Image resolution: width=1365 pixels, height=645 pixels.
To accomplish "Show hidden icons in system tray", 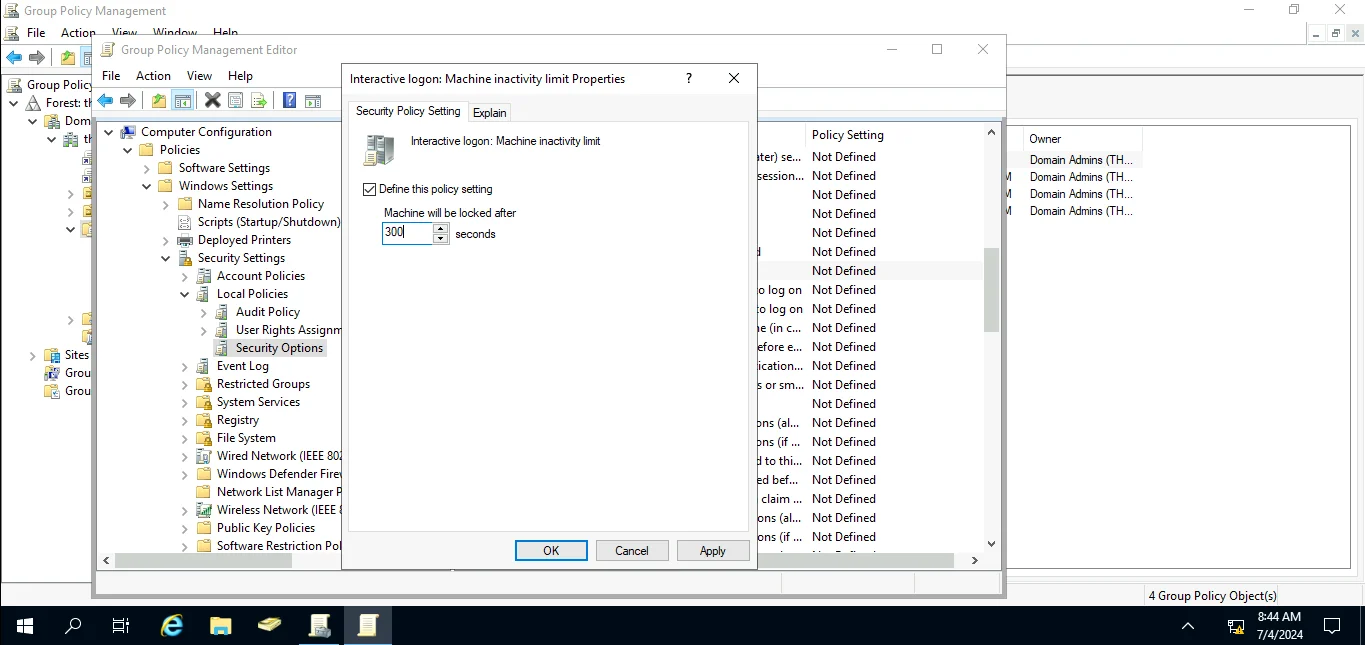I will pyautogui.click(x=1188, y=627).
